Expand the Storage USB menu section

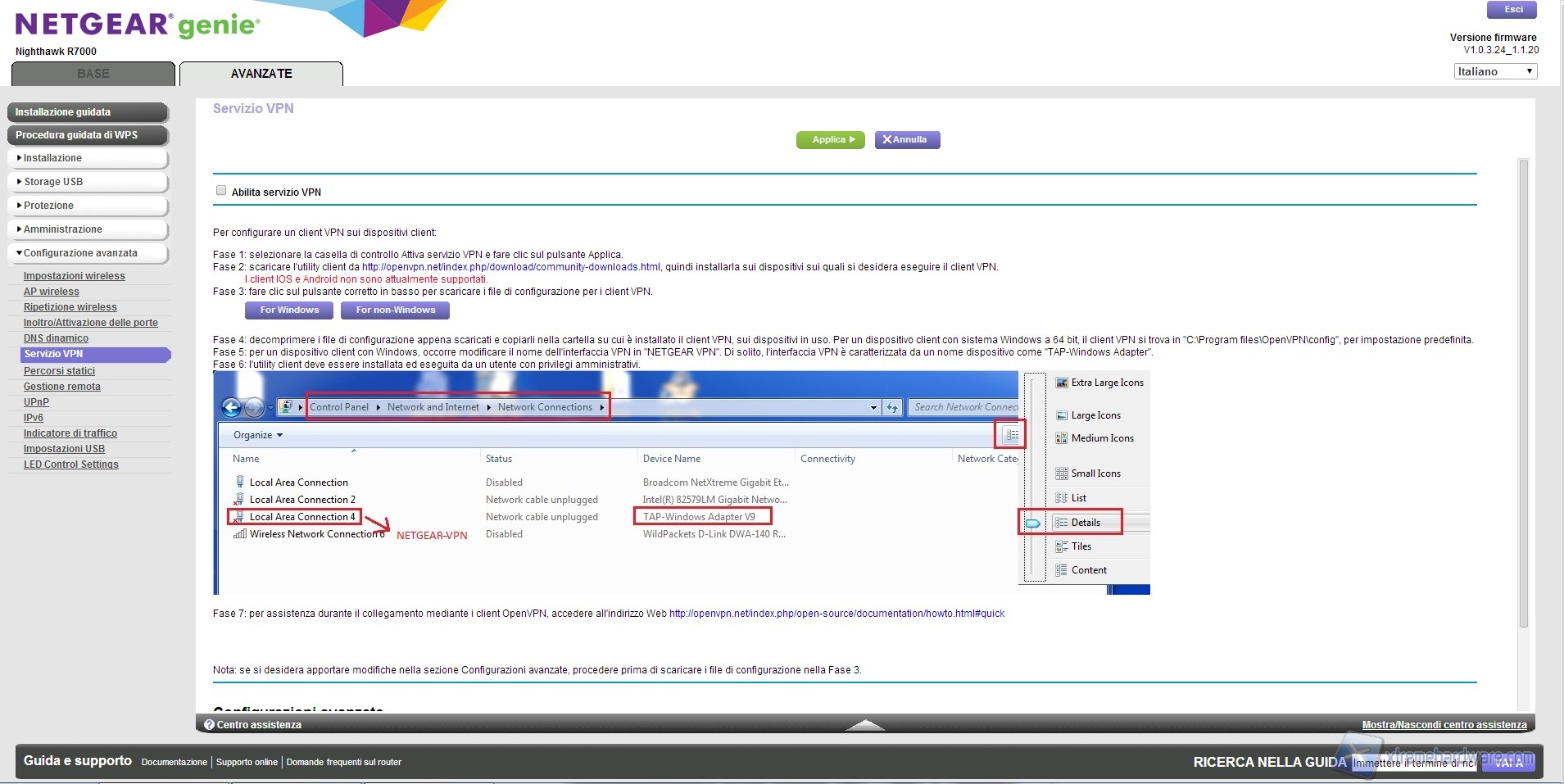point(88,182)
